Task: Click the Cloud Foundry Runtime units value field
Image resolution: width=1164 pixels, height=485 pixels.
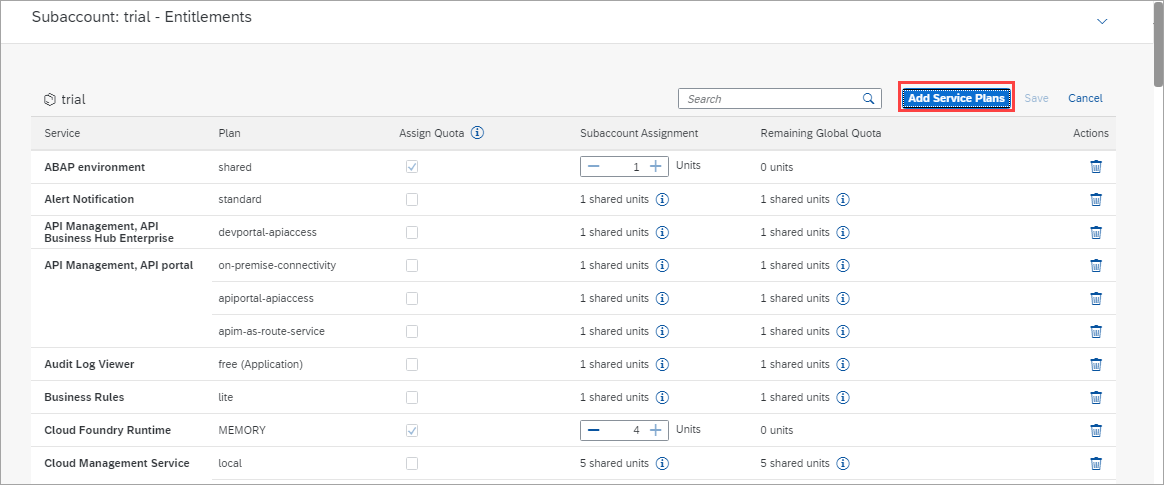Action: pyautogui.click(x=624, y=429)
